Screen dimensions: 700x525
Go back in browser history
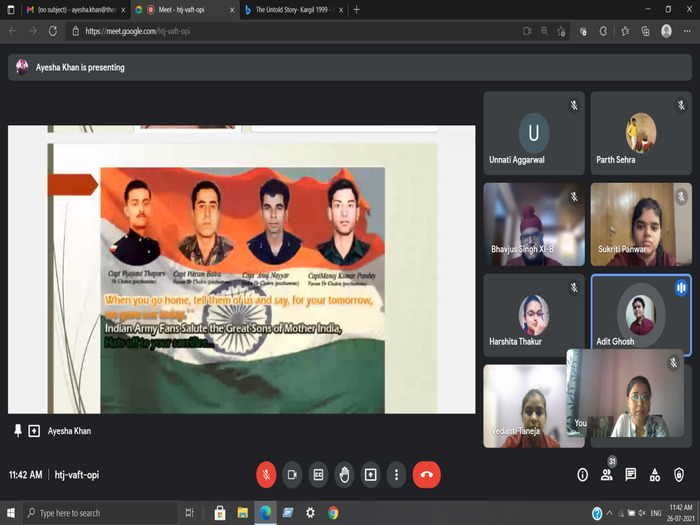(x=12, y=31)
